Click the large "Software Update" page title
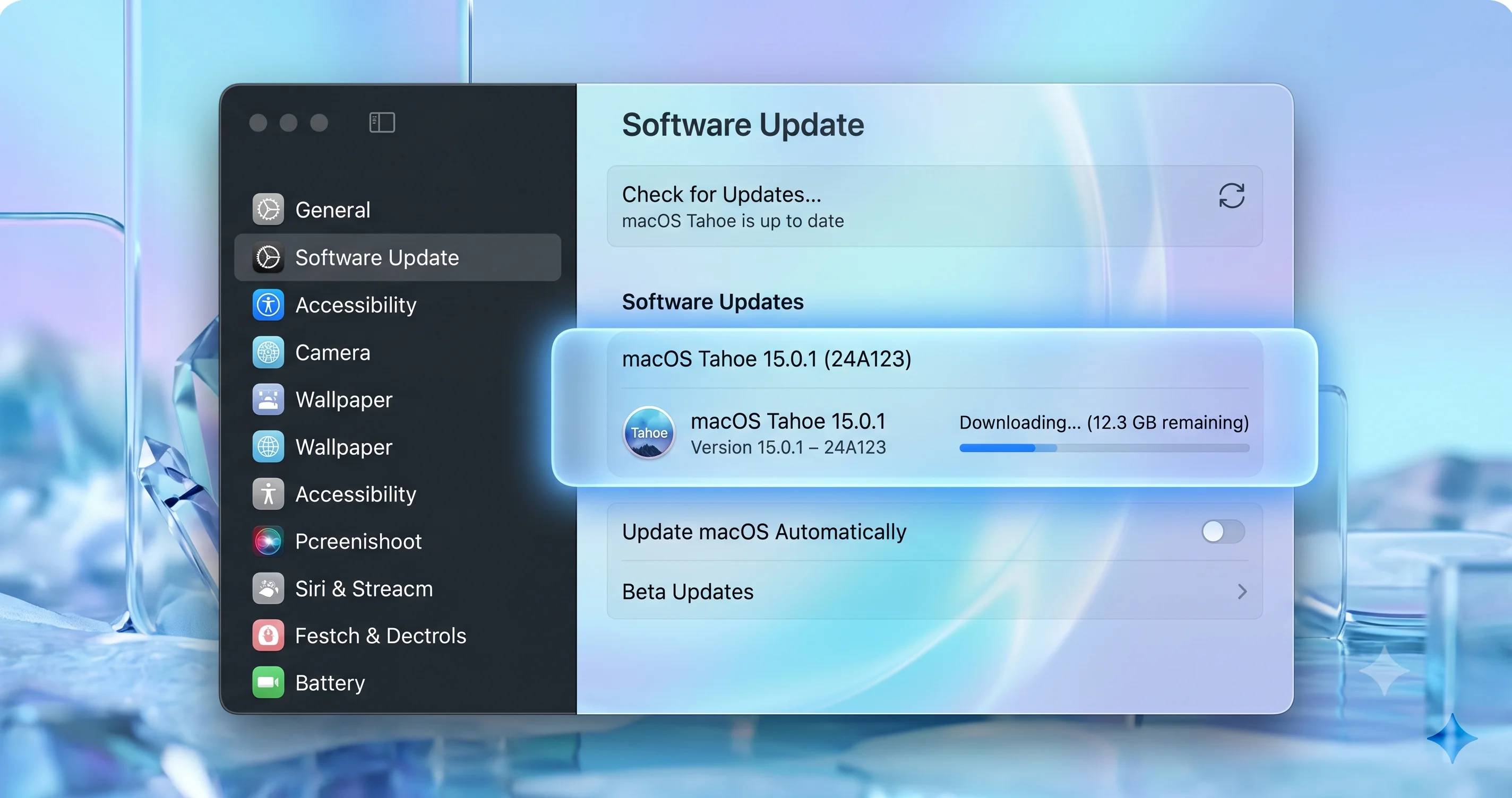1512x798 pixels. (x=743, y=124)
